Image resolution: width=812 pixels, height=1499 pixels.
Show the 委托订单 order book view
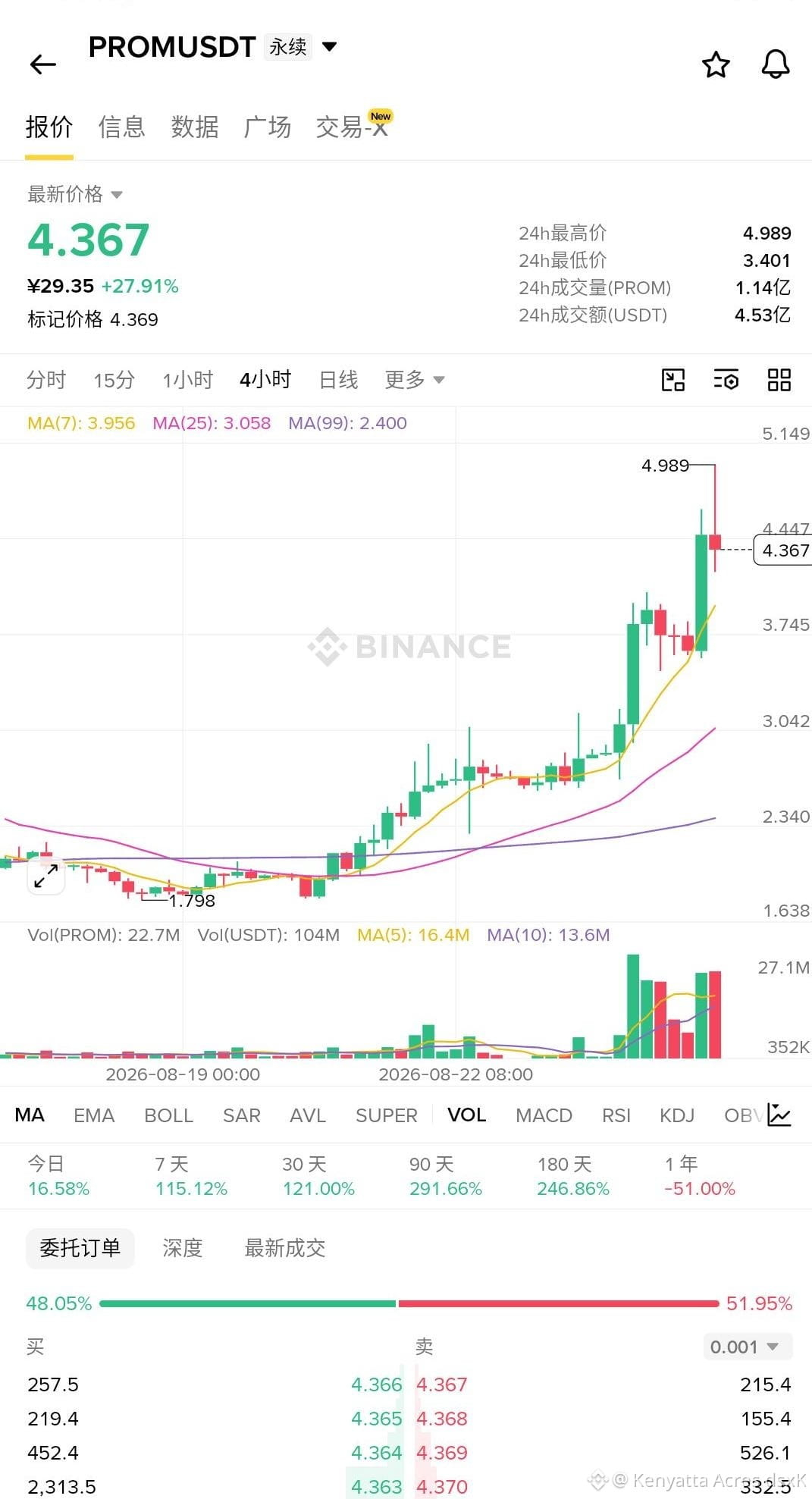click(x=80, y=1248)
